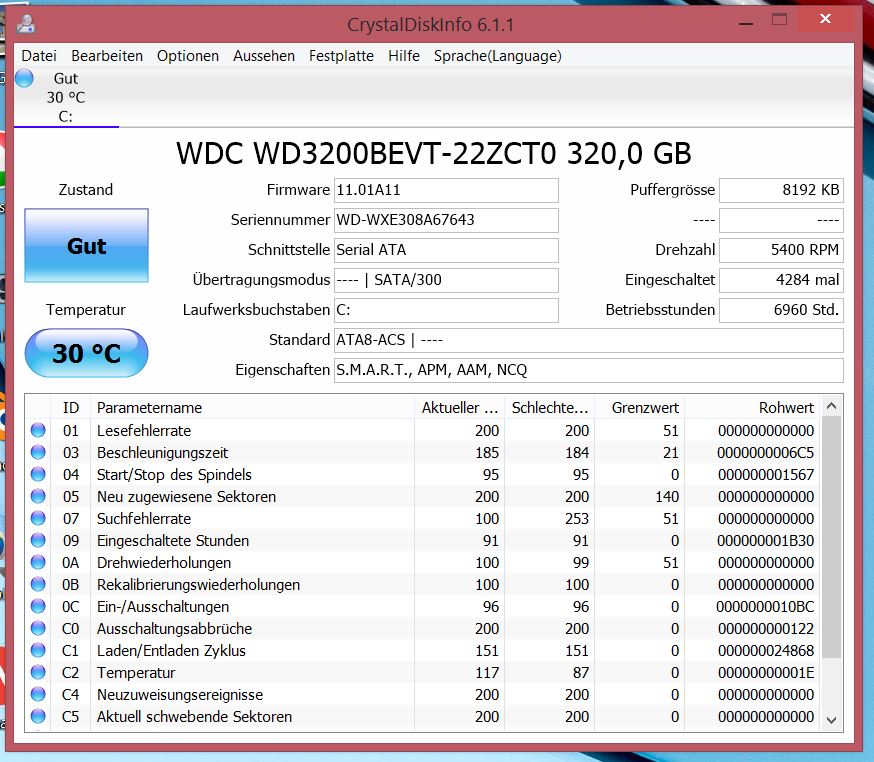Click raw value 0000000006C5 of Beschleunigungszeit
This screenshot has height=762, width=874.
click(765, 453)
